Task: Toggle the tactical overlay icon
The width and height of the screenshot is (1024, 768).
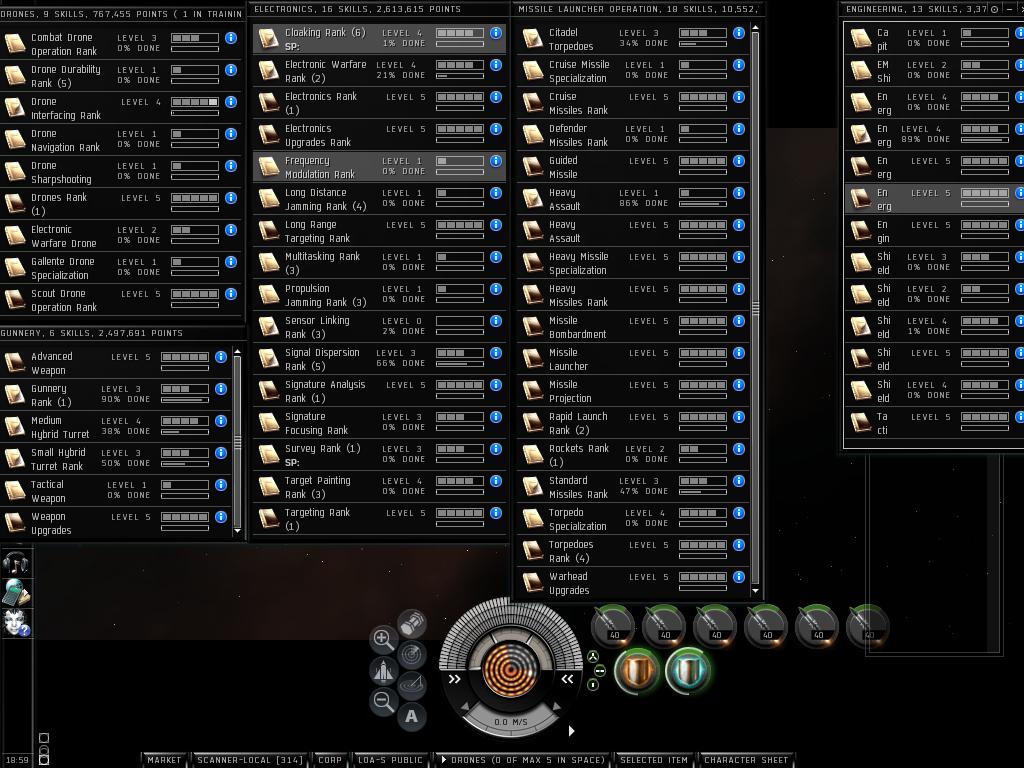Action: pos(412,684)
